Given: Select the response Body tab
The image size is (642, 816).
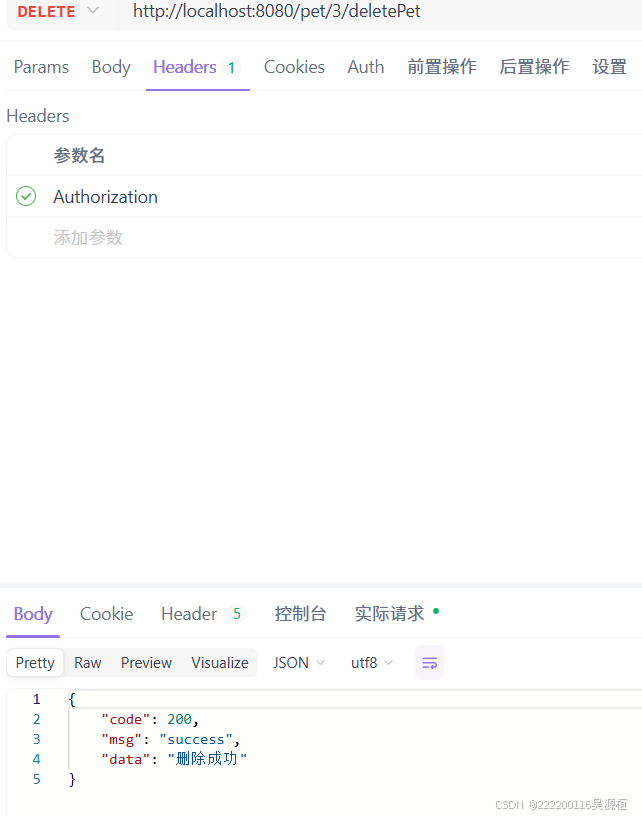Looking at the screenshot, I should pos(33,614).
